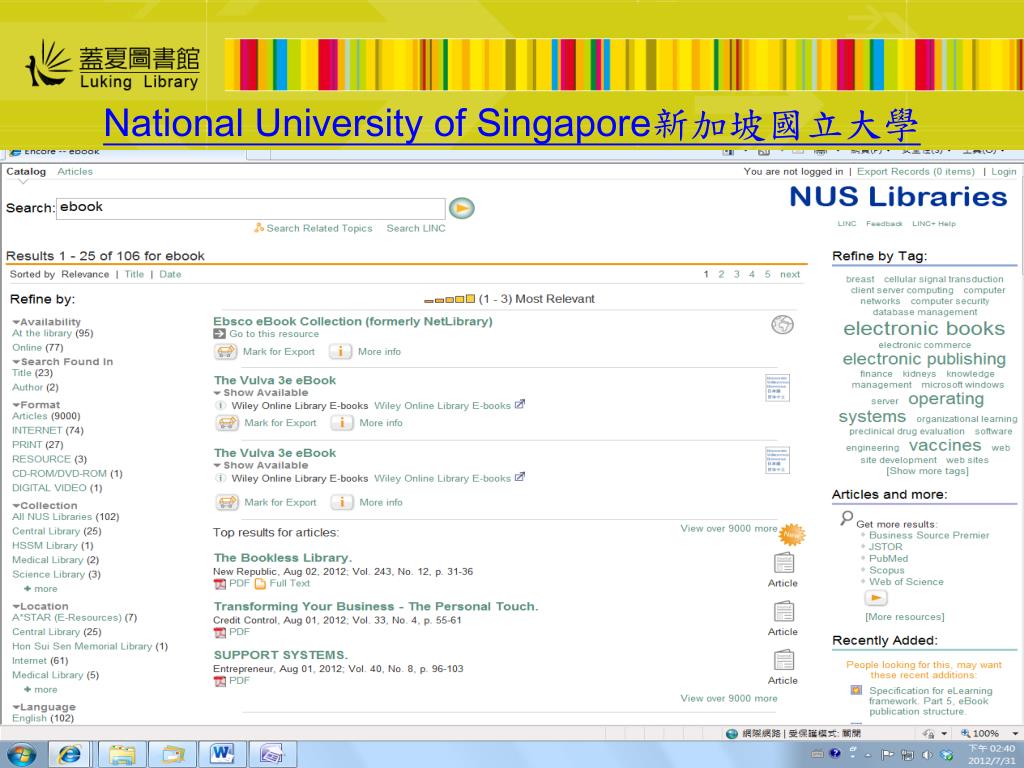1024x768 pixels.
Task: Open the JSTOR resource link
Action: pyautogui.click(x=886, y=547)
